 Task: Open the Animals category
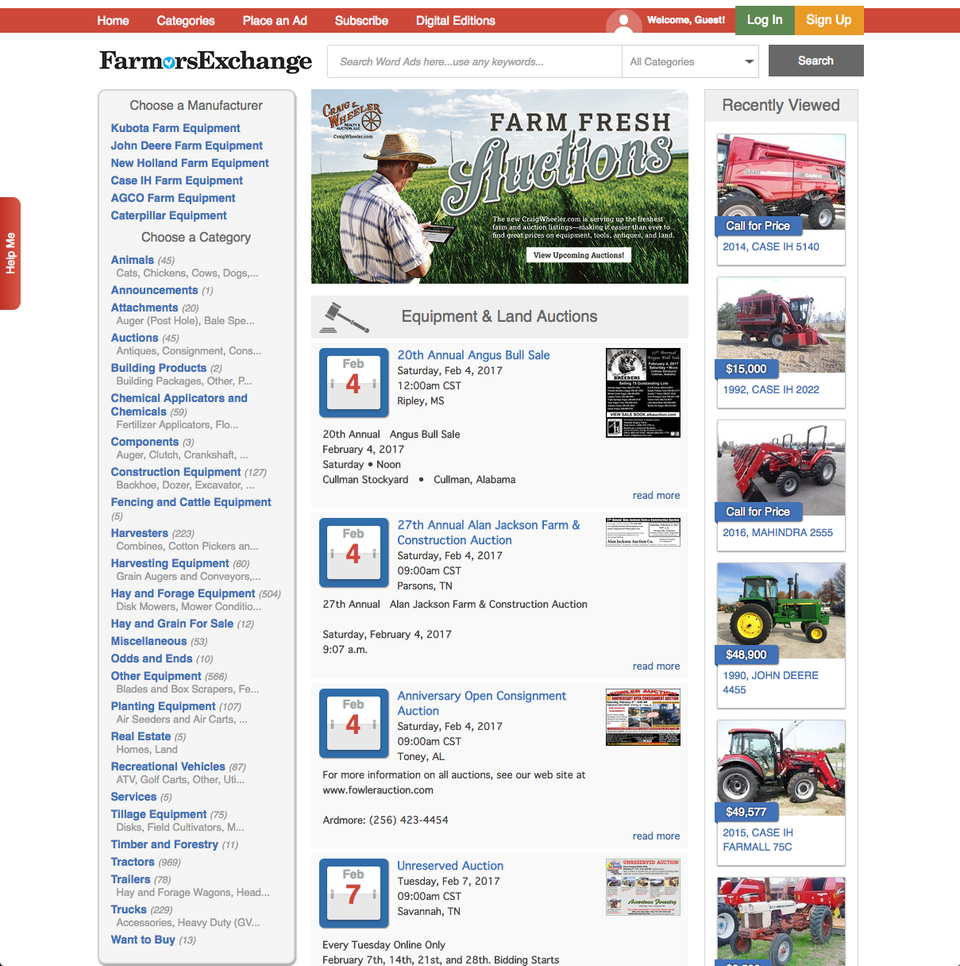(132, 260)
